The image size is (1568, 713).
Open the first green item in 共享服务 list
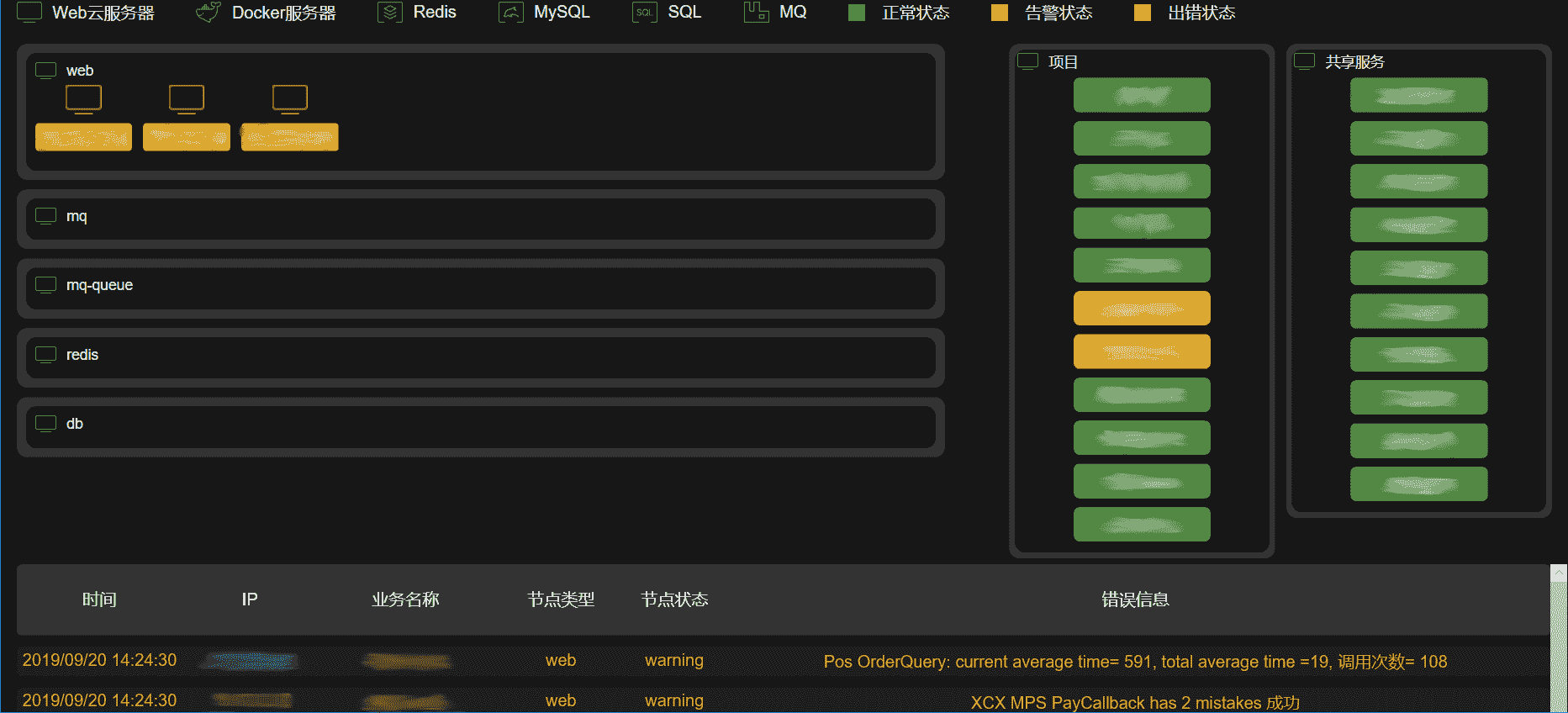click(x=1419, y=95)
